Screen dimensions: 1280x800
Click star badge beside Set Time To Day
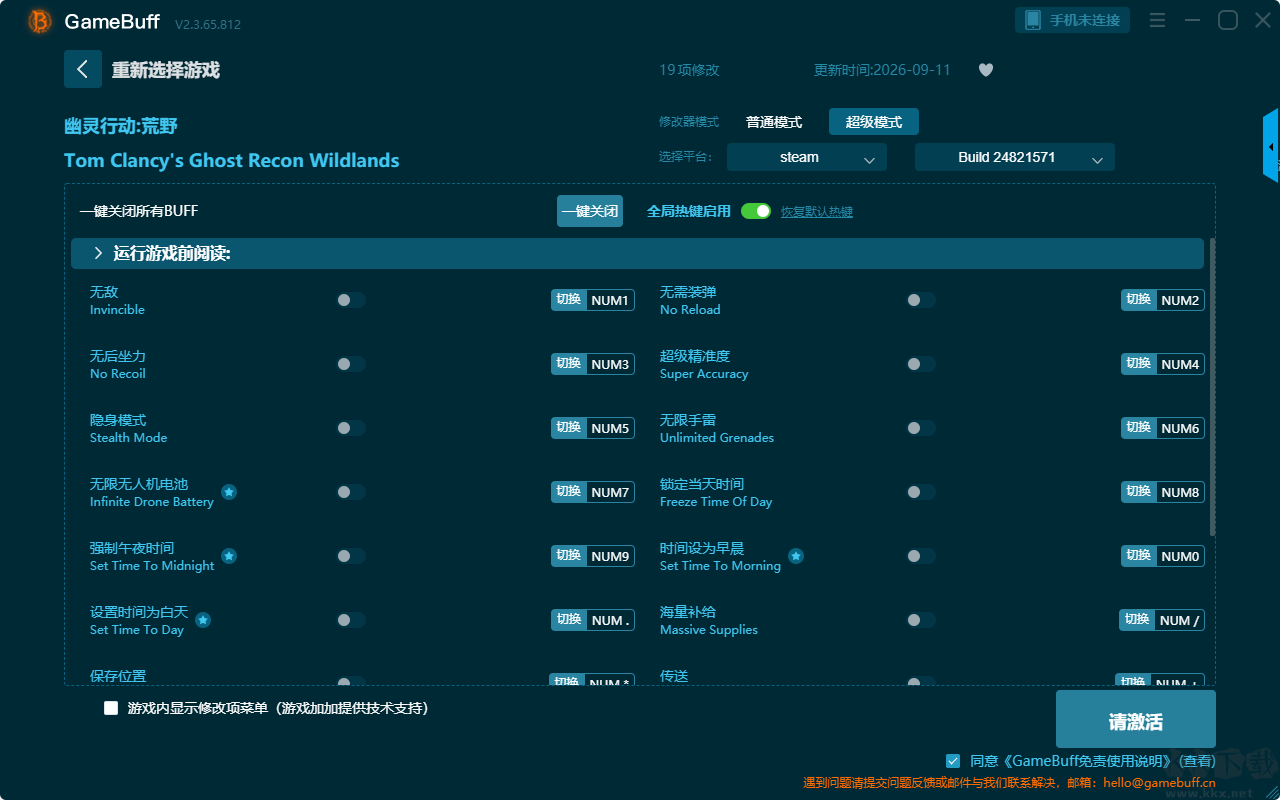click(203, 620)
